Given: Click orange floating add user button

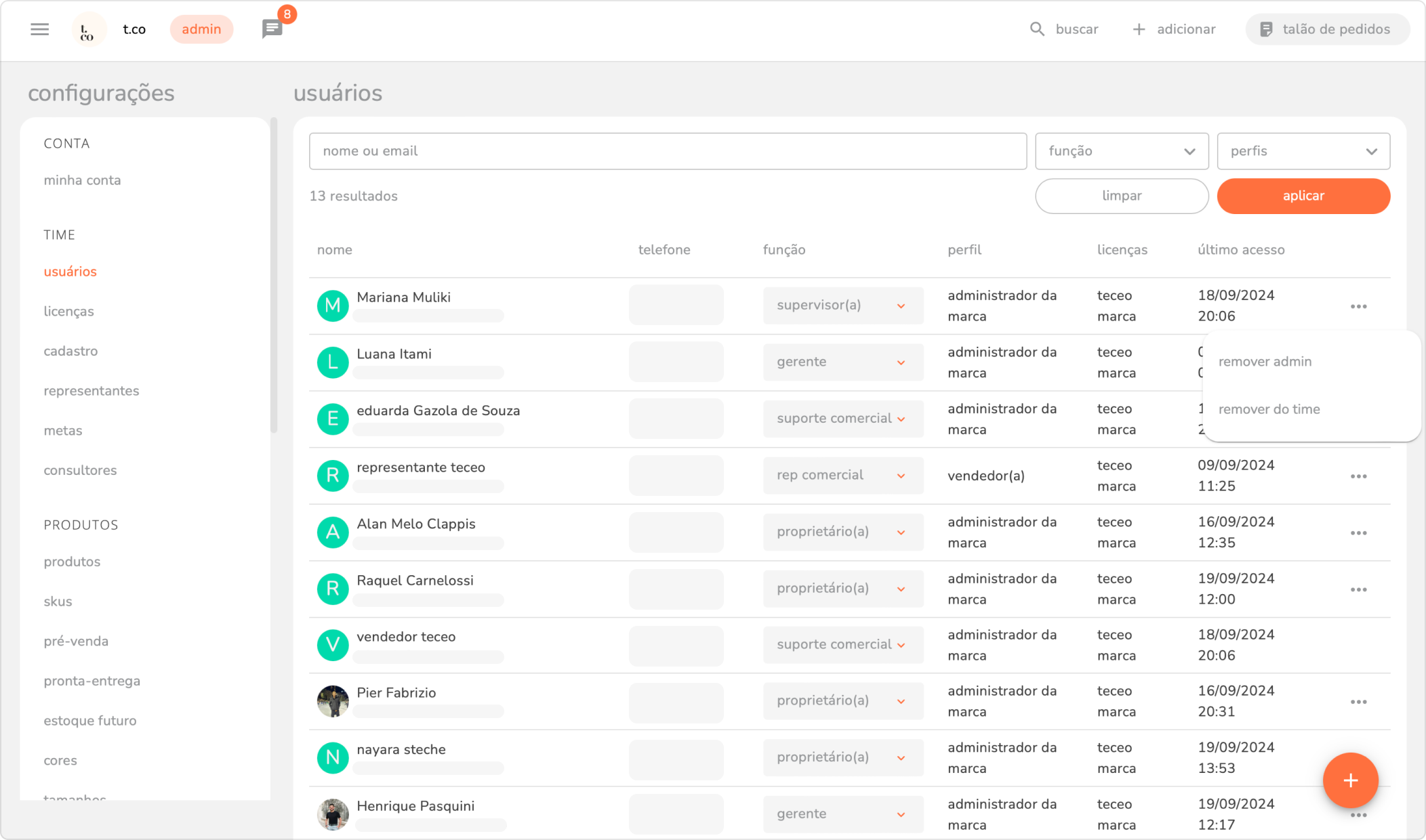Looking at the screenshot, I should [x=1350, y=780].
